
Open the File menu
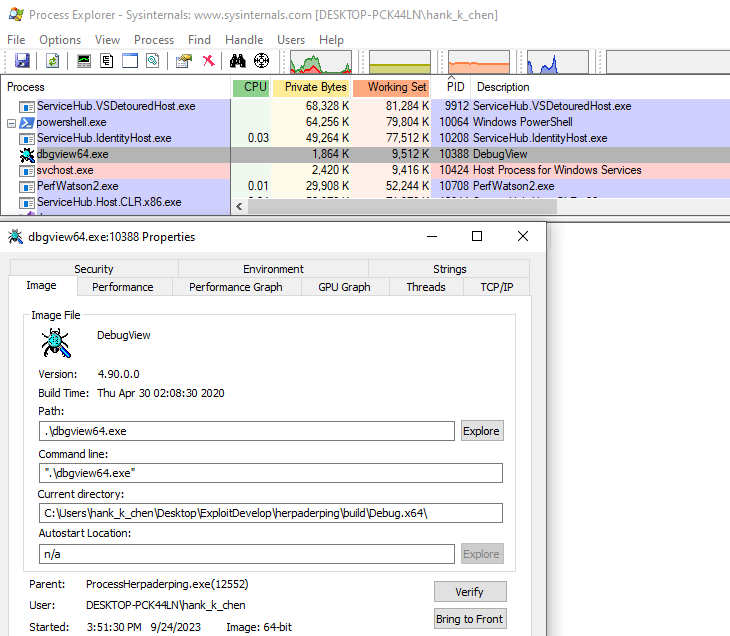(x=16, y=40)
